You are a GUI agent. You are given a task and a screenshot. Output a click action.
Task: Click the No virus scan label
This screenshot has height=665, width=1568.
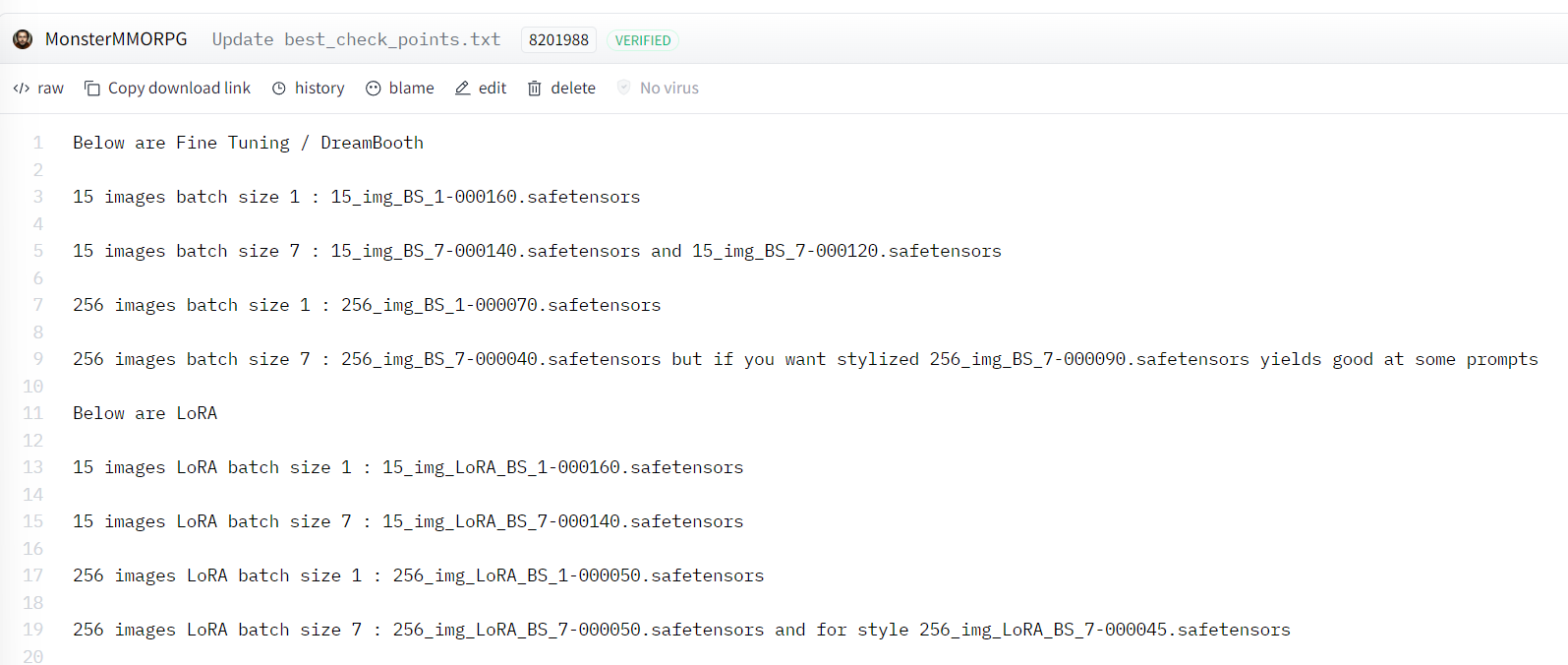pyautogui.click(x=669, y=89)
